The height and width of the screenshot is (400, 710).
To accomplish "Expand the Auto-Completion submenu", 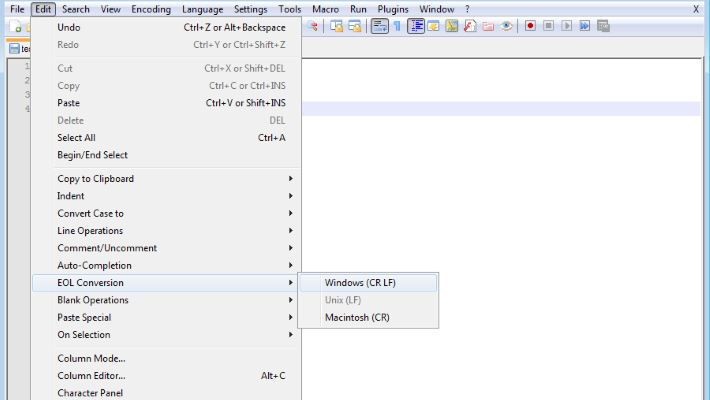I will pyautogui.click(x=167, y=265).
